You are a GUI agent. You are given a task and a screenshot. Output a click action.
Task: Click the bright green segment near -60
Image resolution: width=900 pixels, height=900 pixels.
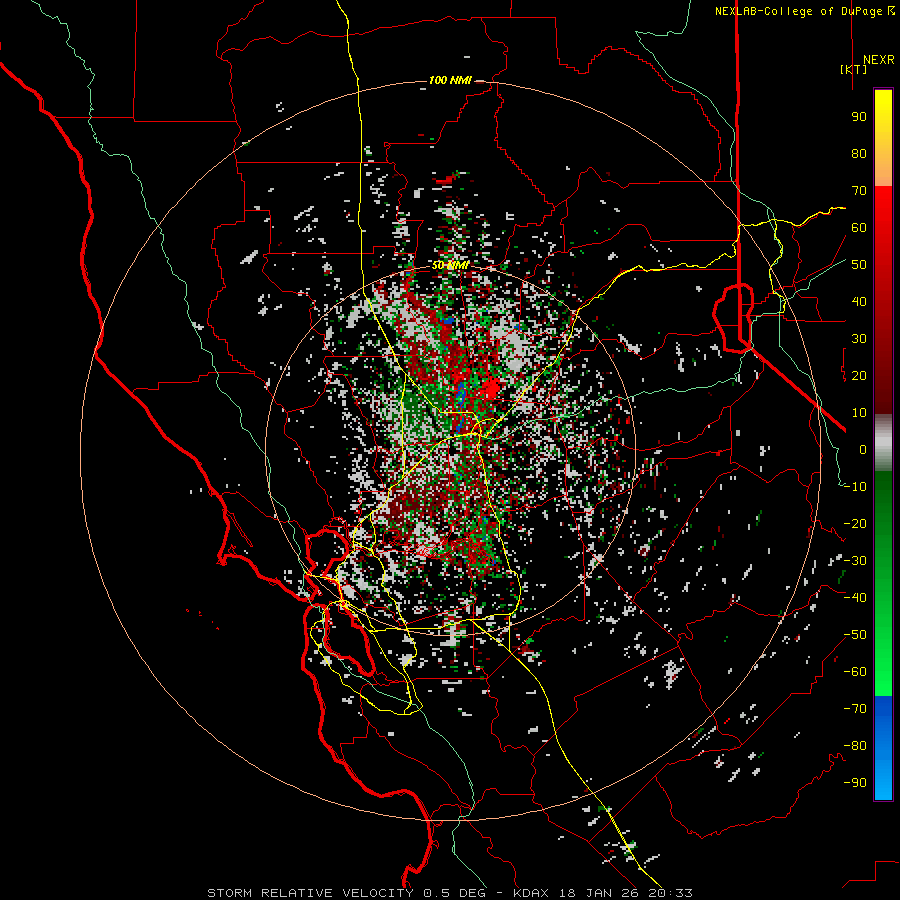click(x=883, y=677)
